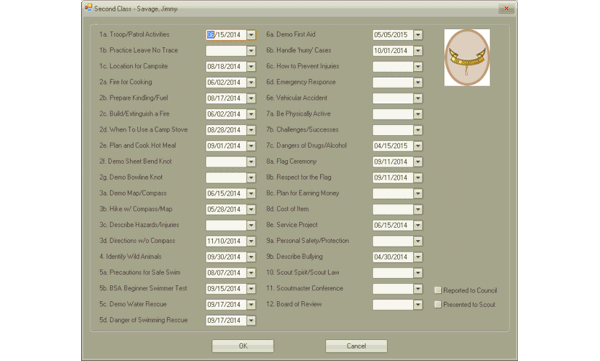Open 5d Danger of Swimming Rescue date dropdown
This screenshot has height=361, width=600.
(251, 320)
